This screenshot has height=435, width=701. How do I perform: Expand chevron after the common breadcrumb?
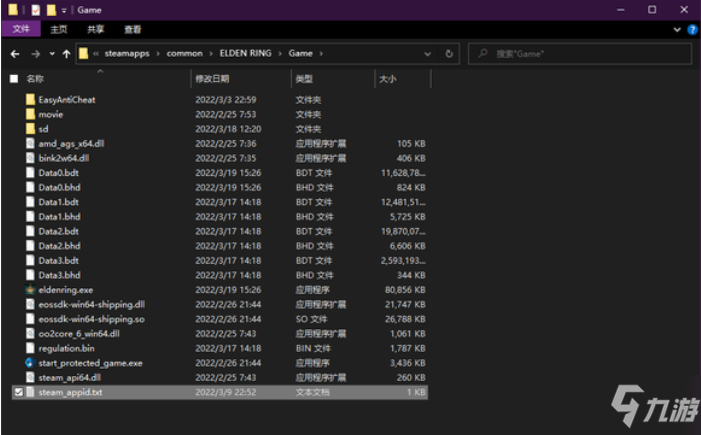click(x=211, y=54)
